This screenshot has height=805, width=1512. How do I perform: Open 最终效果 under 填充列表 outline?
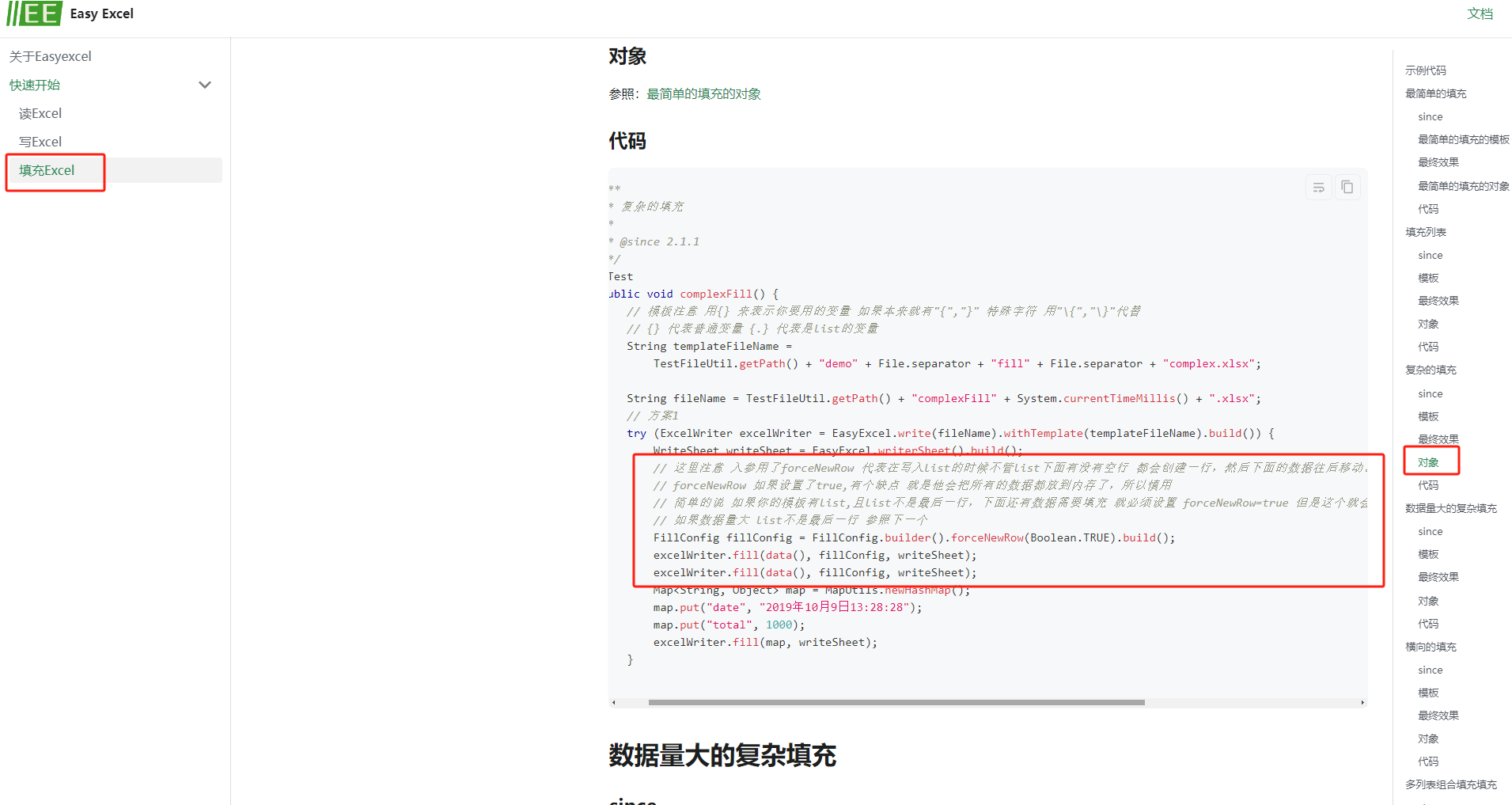point(1438,301)
